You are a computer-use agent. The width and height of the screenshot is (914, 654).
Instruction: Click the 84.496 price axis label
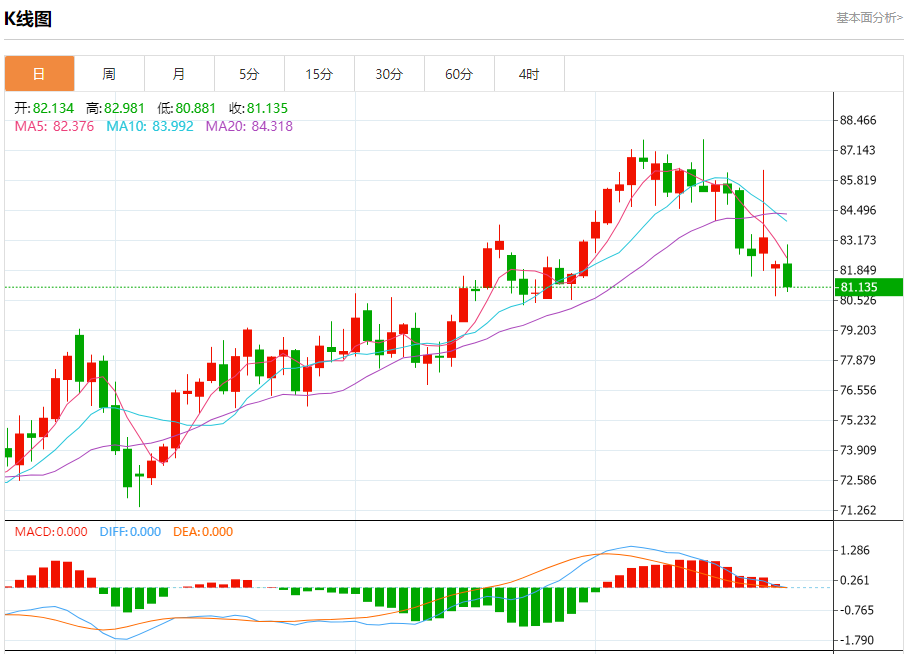coord(857,210)
